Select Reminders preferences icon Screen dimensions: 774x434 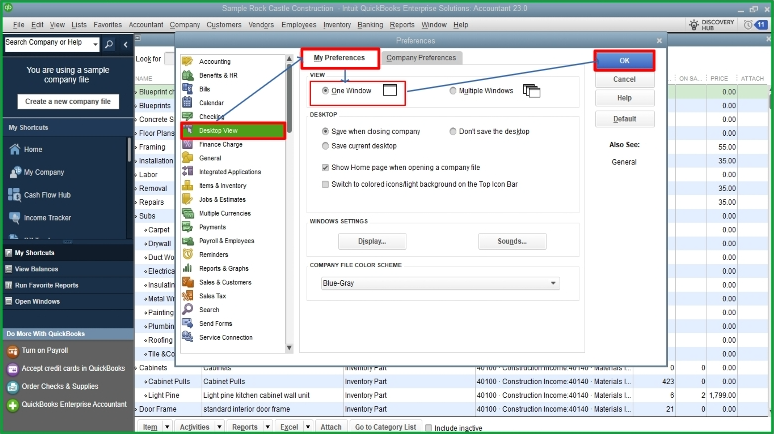click(x=188, y=255)
